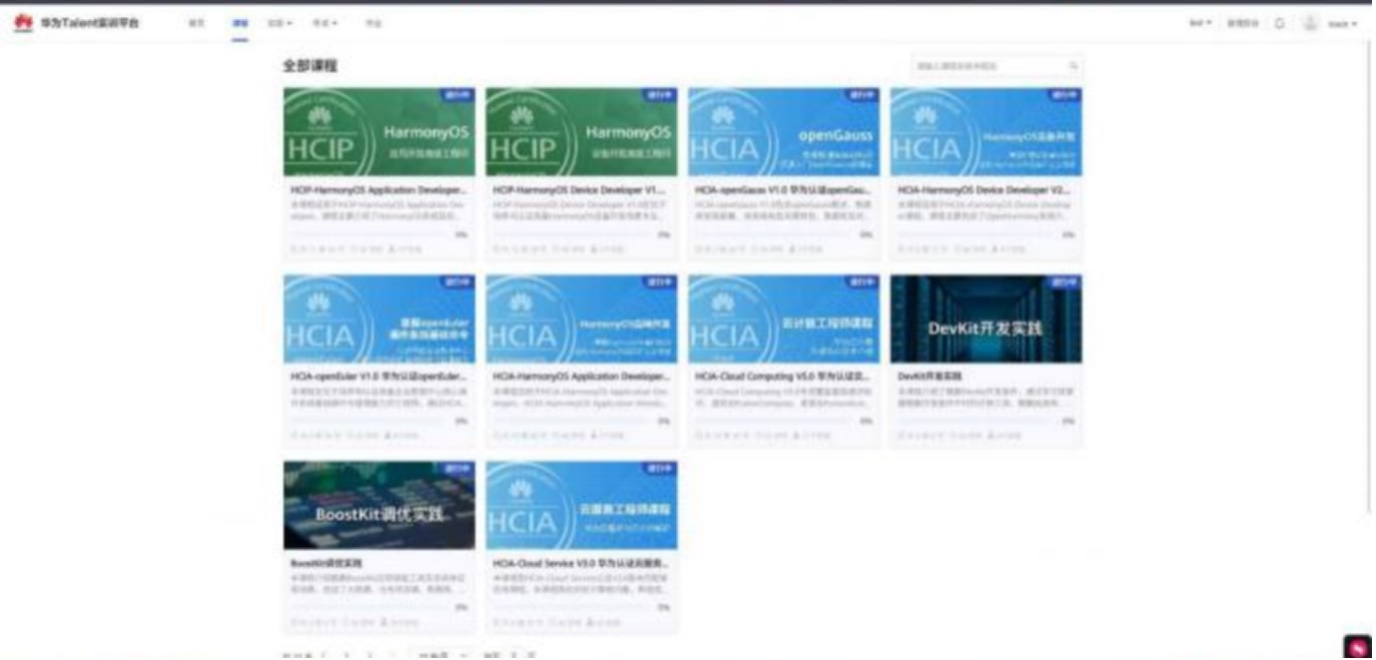Open the HCIA-Cloud Service V3.0 course thumbnail
The height and width of the screenshot is (660, 1376).
(581, 505)
